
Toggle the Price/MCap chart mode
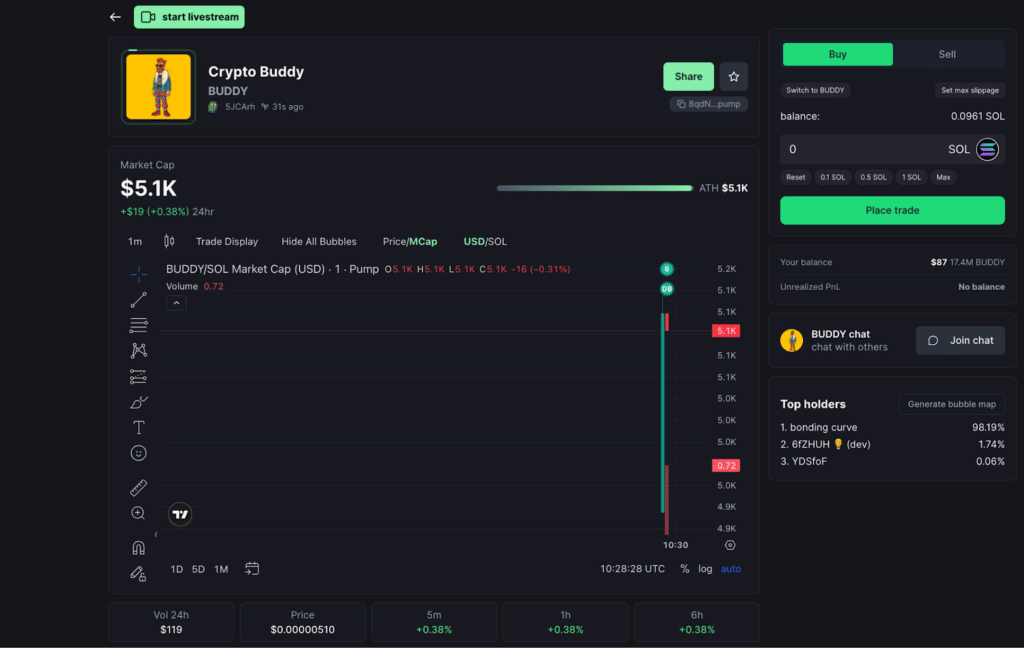[410, 242]
